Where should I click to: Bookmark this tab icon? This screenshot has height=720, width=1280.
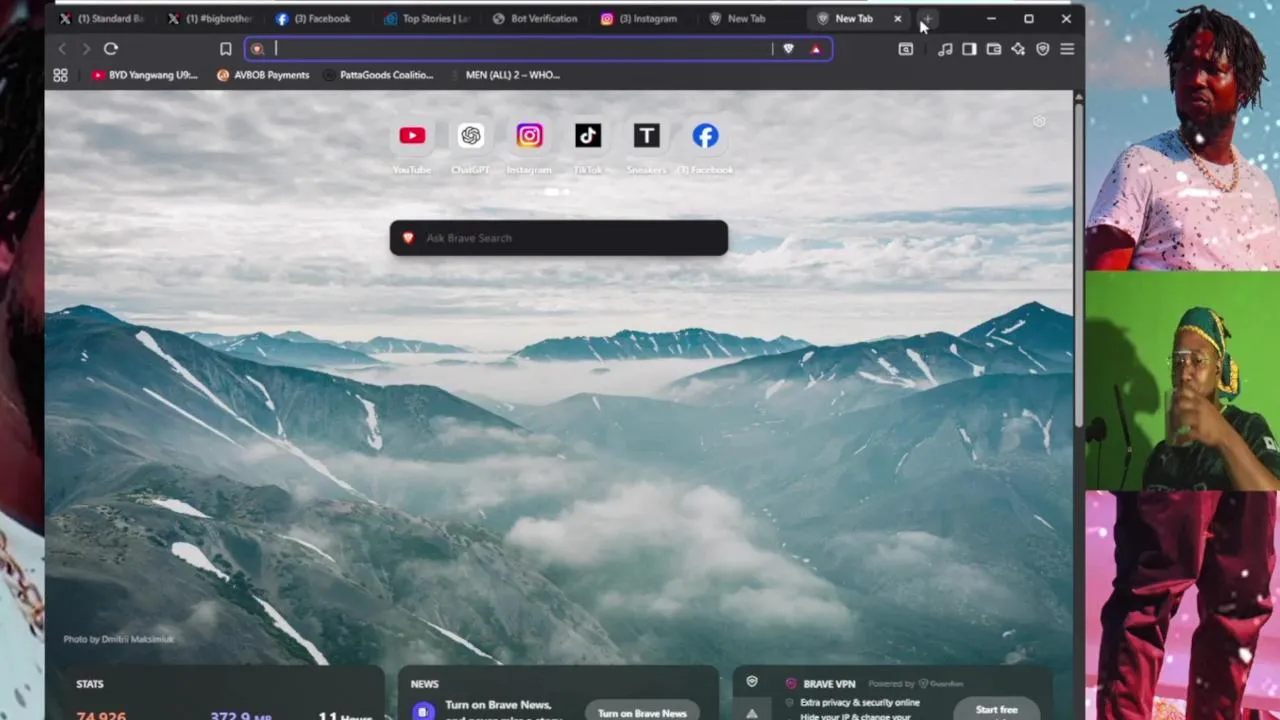226,48
